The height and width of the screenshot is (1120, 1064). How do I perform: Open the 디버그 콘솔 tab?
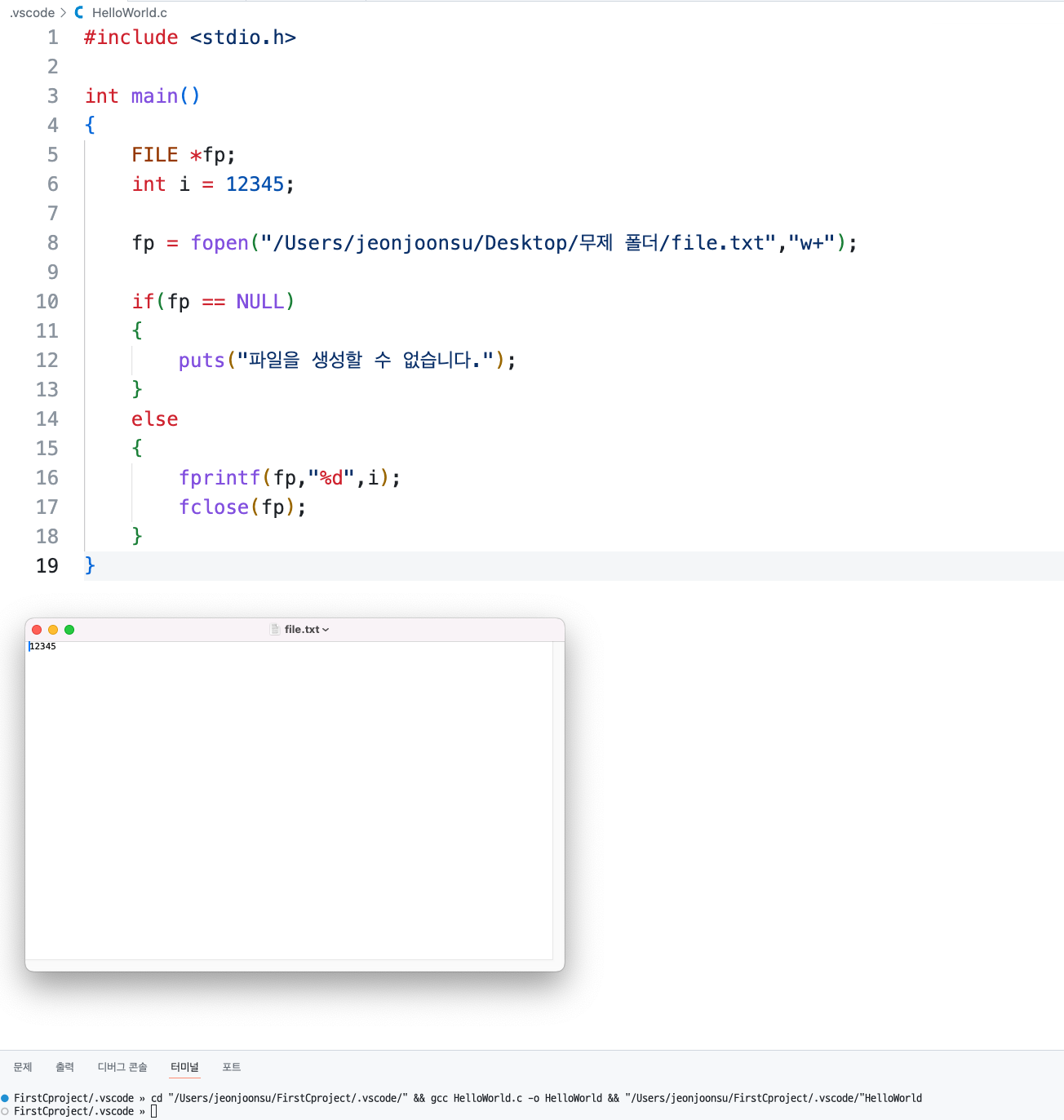pyautogui.click(x=122, y=1067)
